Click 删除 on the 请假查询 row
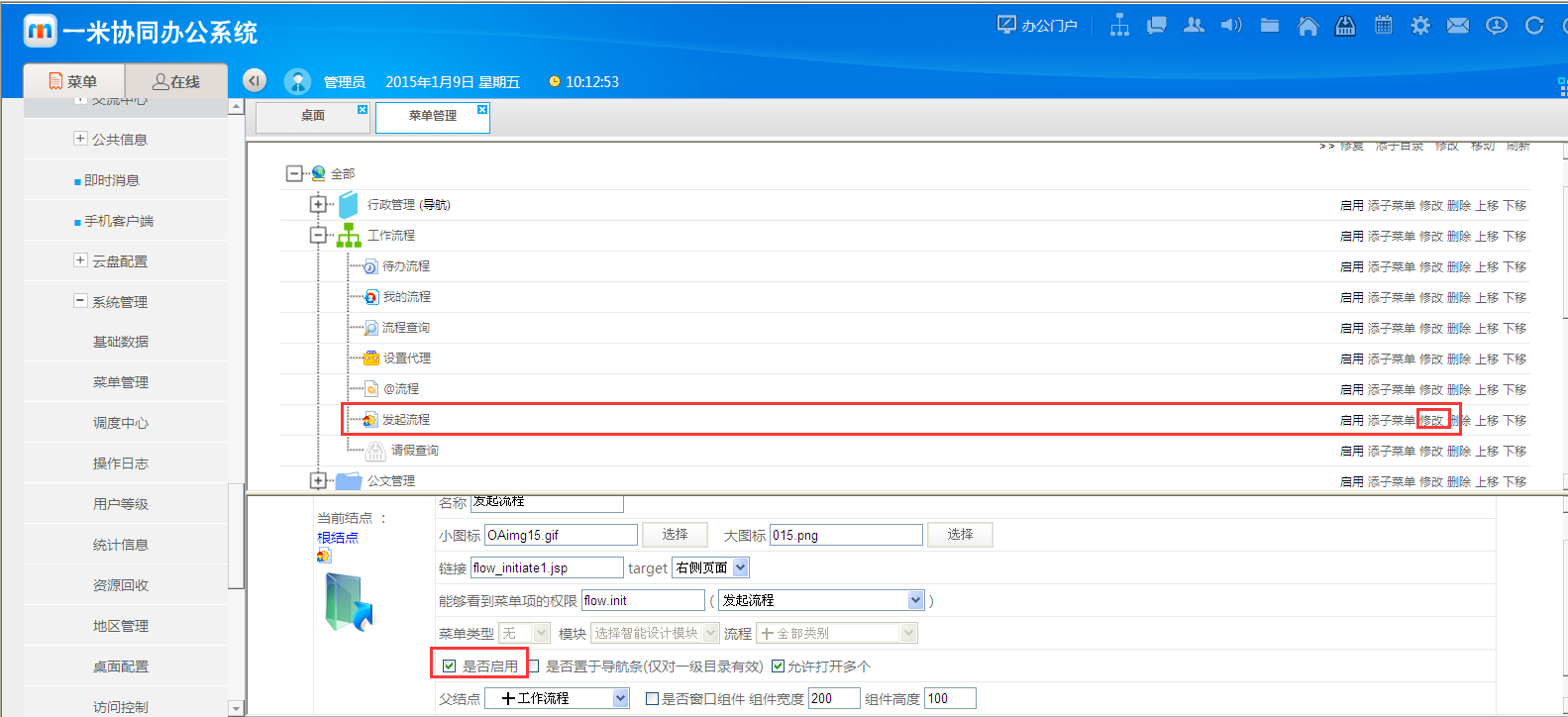Image resolution: width=1568 pixels, height=717 pixels. point(1459,452)
